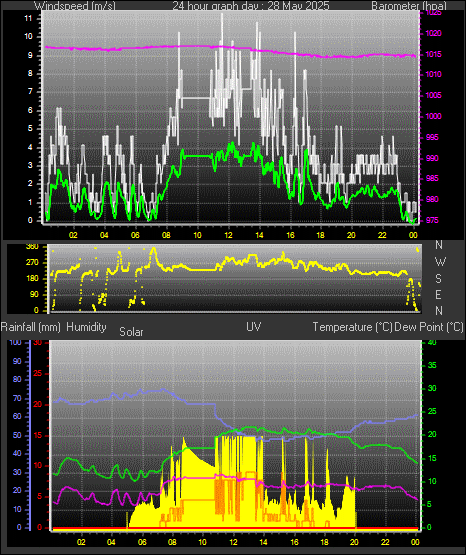Click the Humidity label
Viewport: 466px width, 555px height.
86,327
